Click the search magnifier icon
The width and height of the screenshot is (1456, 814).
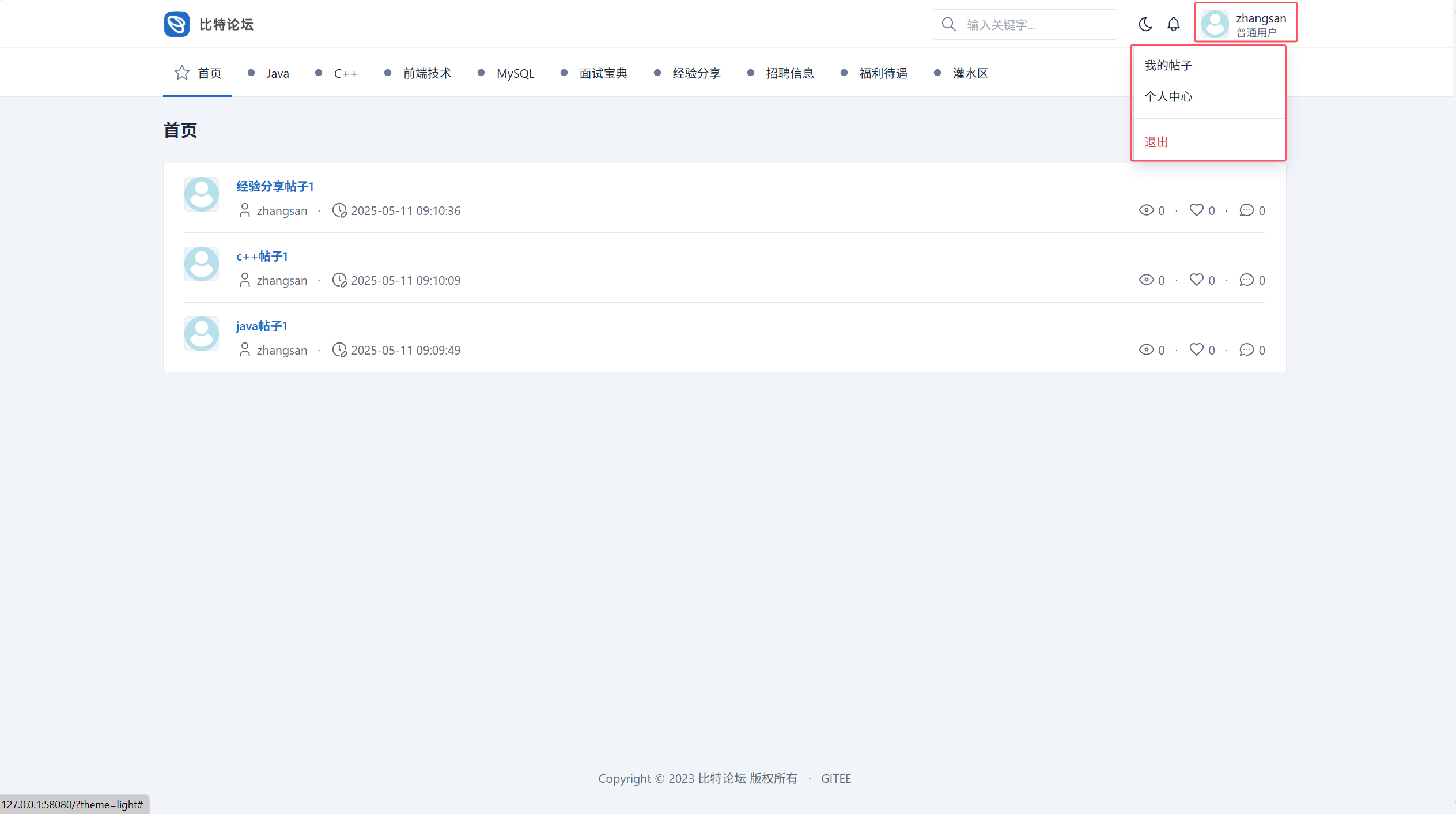coord(948,24)
